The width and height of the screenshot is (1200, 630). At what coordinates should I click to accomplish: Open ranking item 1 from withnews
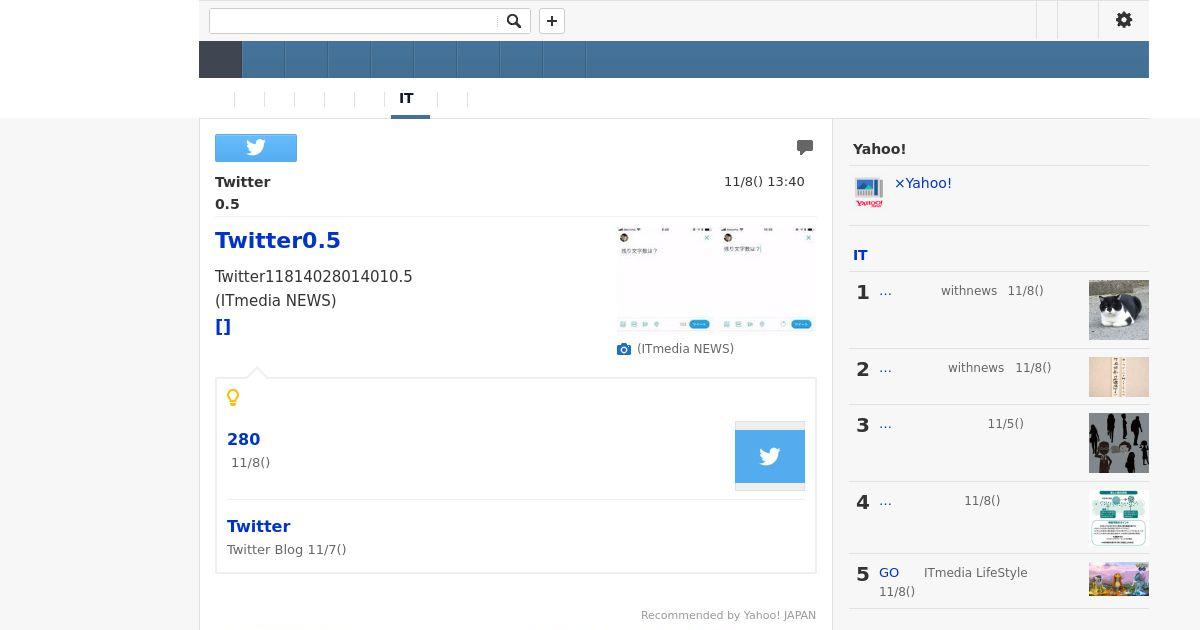[885, 291]
